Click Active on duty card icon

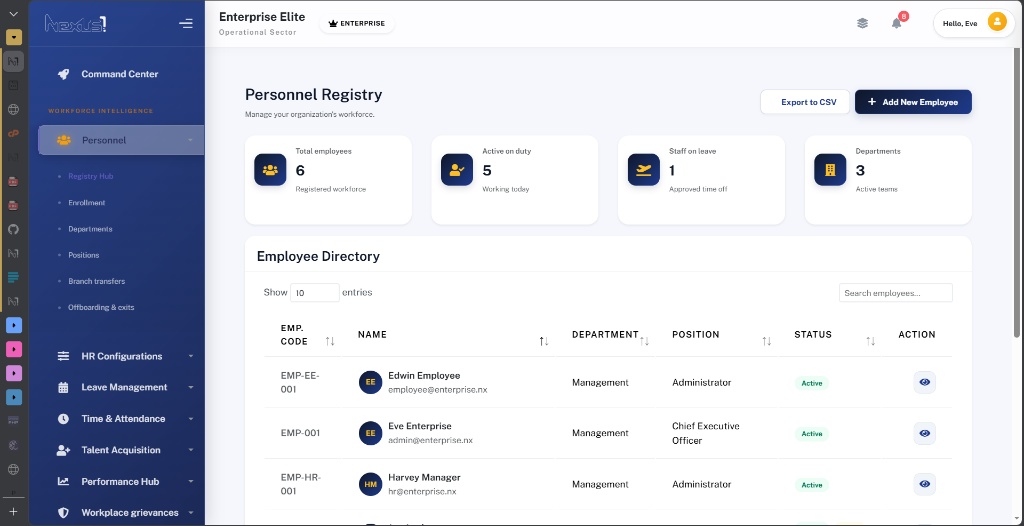[x=457, y=170]
